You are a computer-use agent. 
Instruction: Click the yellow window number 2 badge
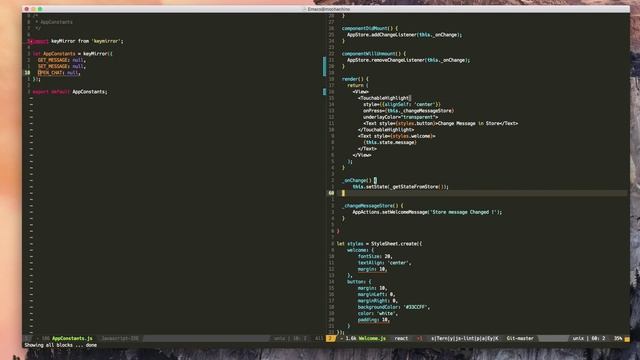[330, 338]
